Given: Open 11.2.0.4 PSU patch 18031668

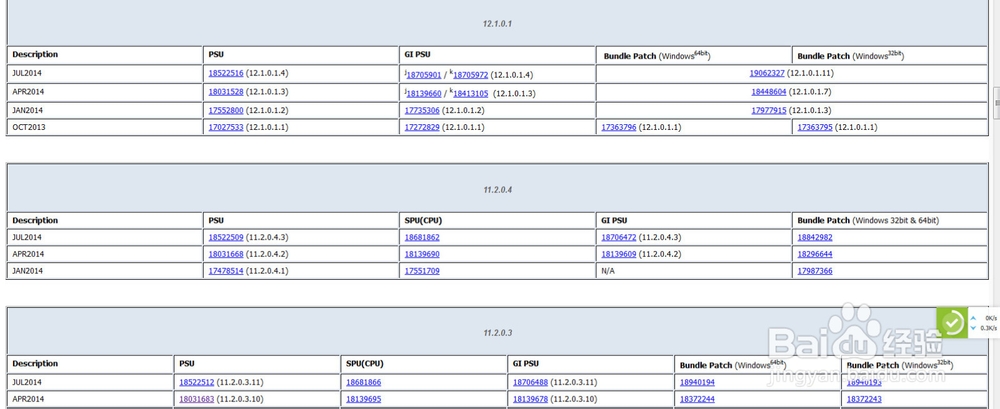Looking at the screenshot, I should (x=226, y=254).
